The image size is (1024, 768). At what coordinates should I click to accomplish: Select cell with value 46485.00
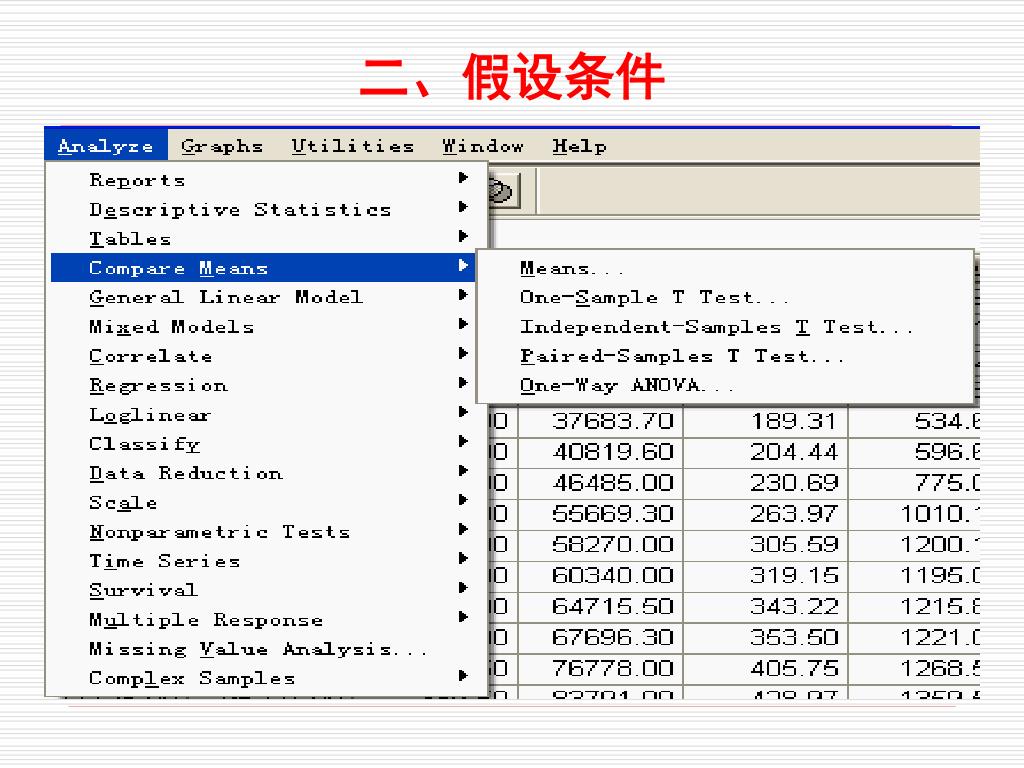601,483
